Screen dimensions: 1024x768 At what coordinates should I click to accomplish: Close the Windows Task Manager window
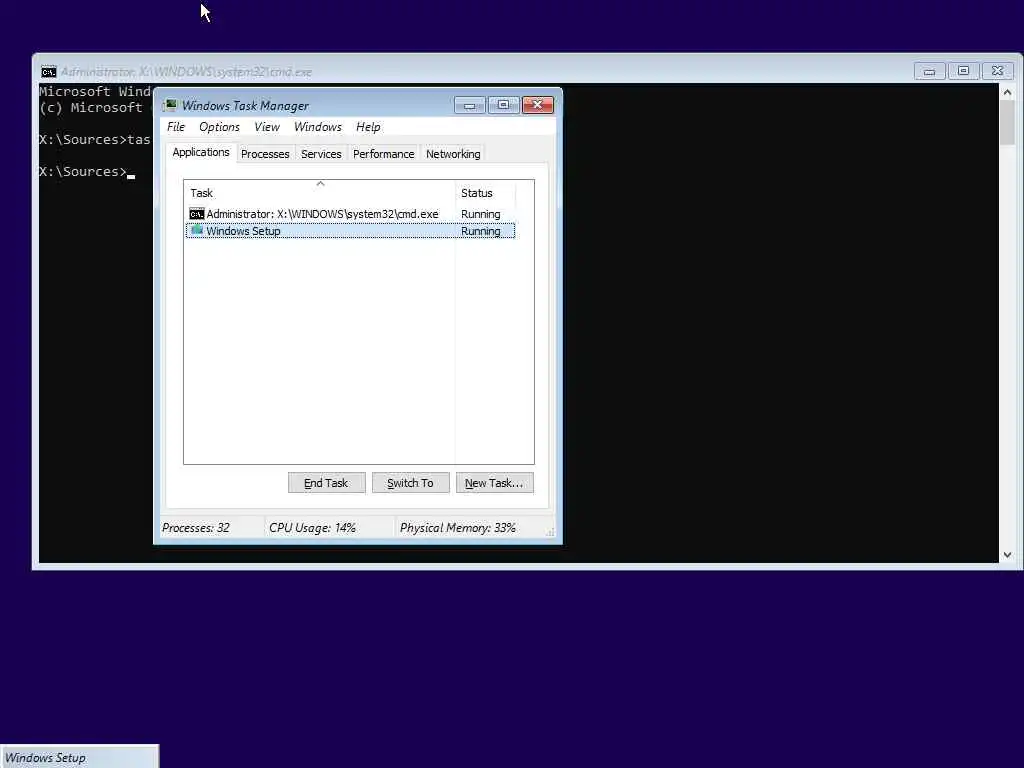click(537, 105)
